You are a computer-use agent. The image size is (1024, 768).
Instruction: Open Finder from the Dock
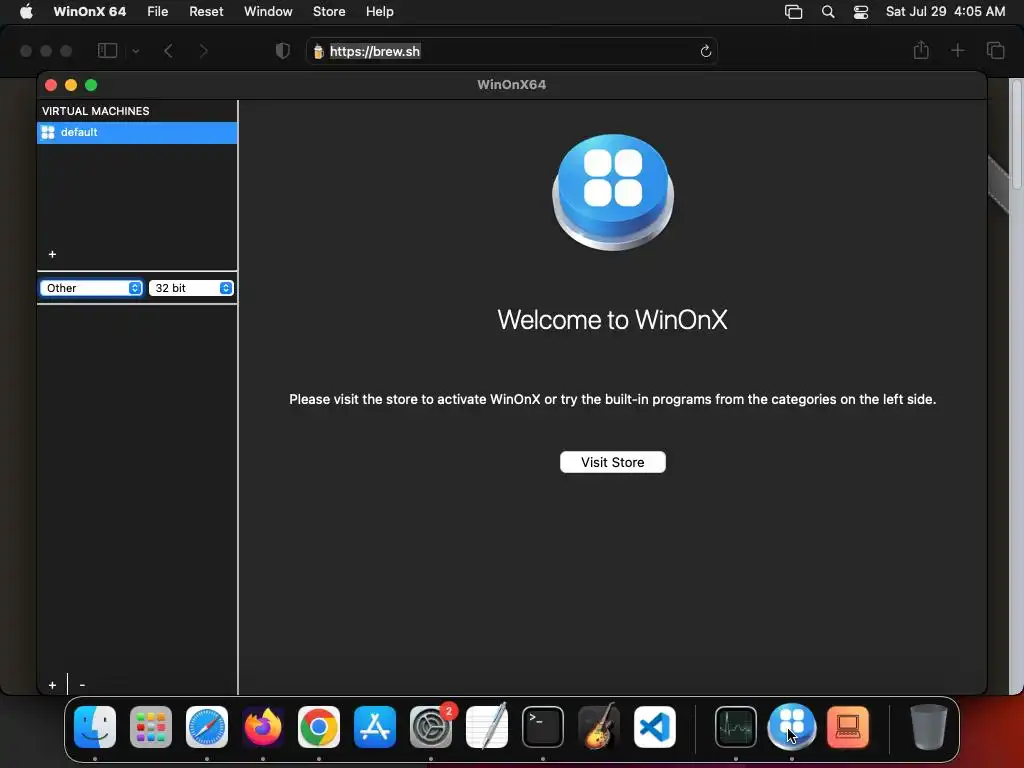point(95,727)
